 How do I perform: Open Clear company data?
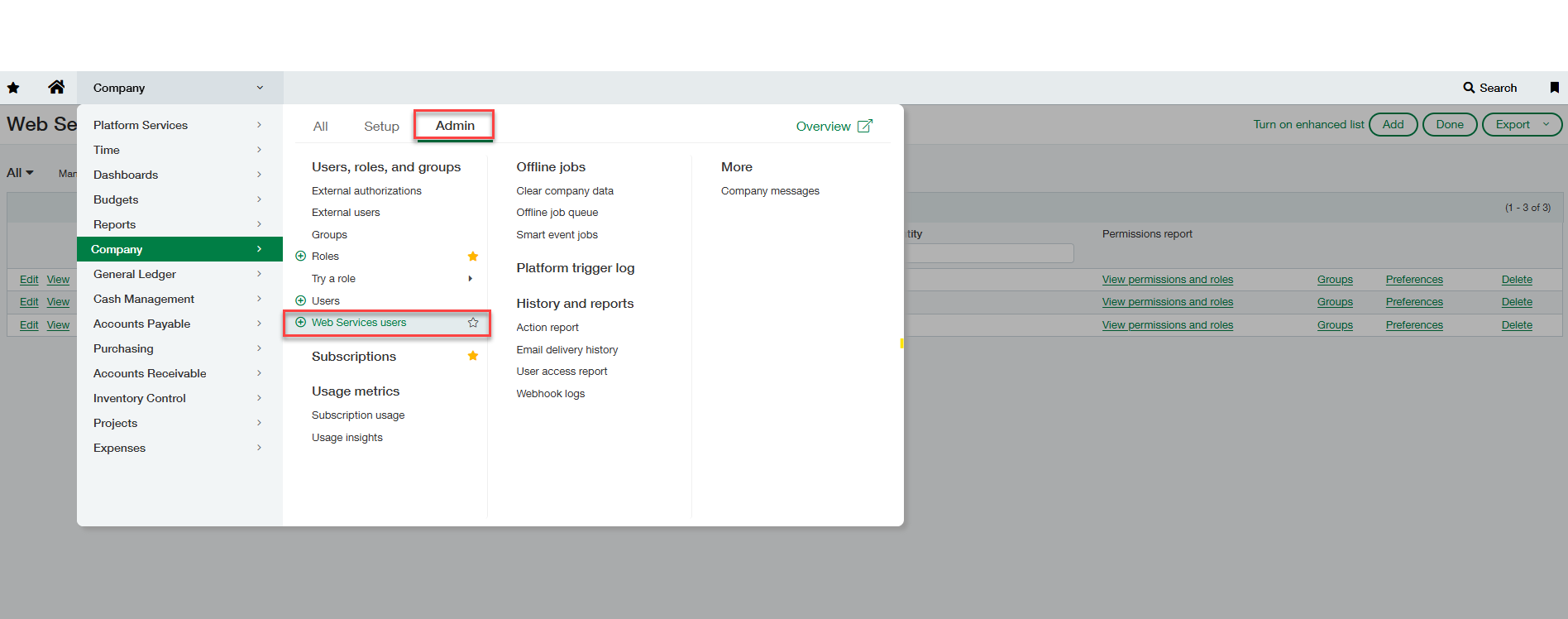tap(565, 191)
